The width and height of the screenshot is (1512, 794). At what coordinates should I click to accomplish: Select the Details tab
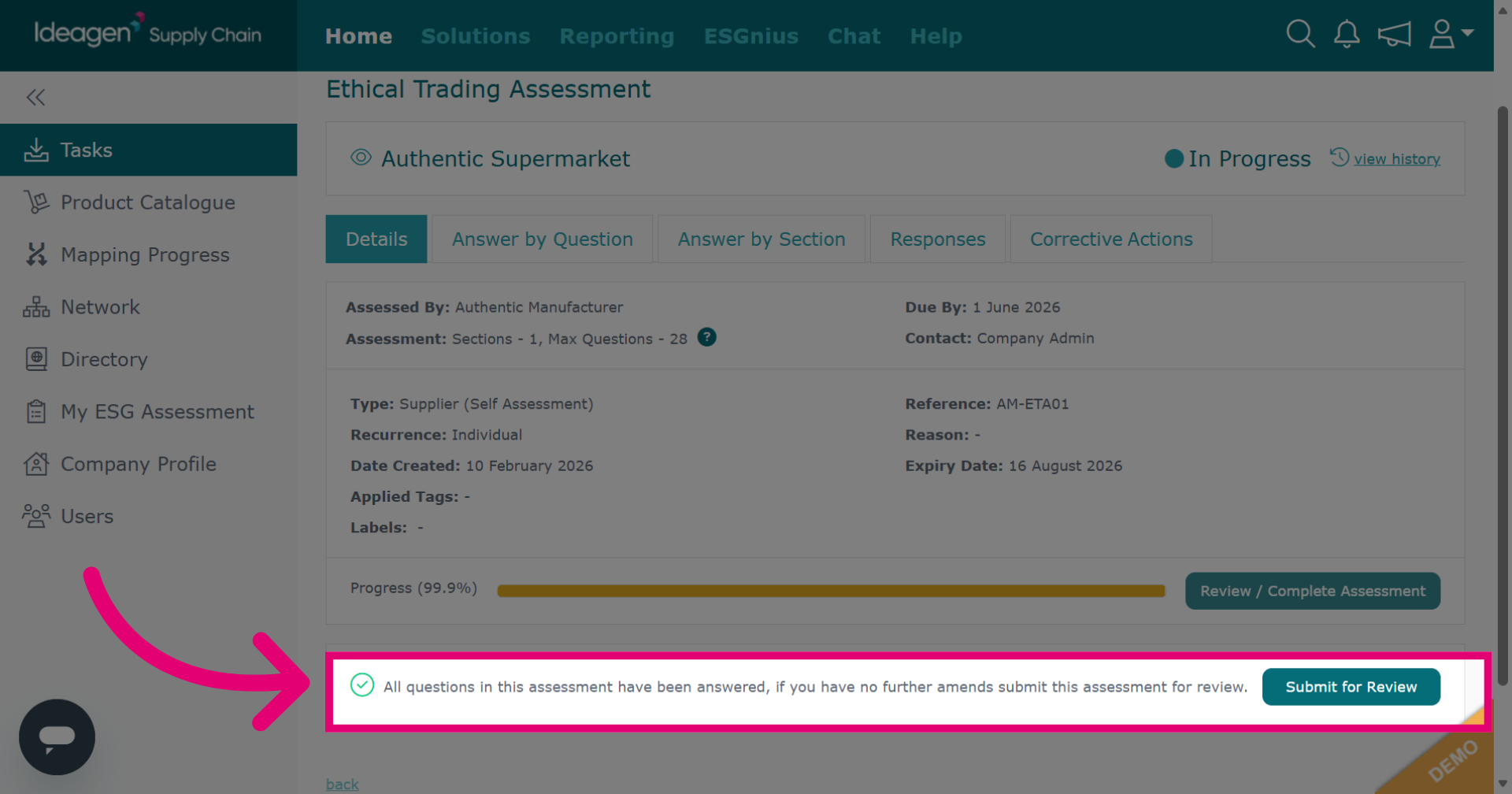pyautogui.click(x=376, y=239)
